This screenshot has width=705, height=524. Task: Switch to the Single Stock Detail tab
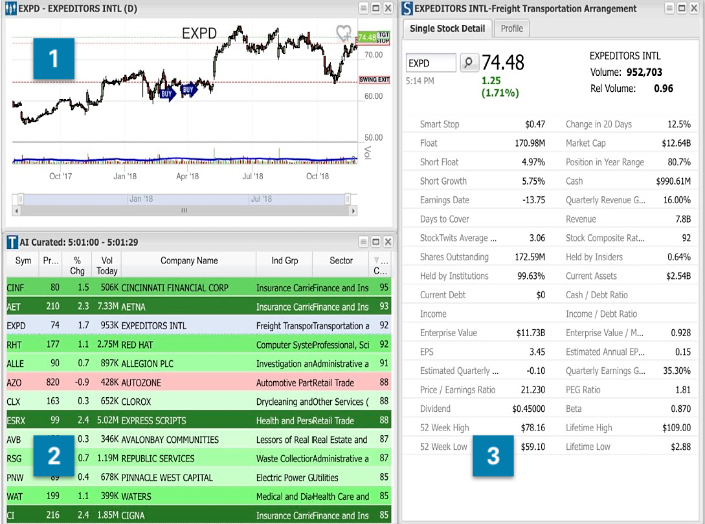coord(447,28)
